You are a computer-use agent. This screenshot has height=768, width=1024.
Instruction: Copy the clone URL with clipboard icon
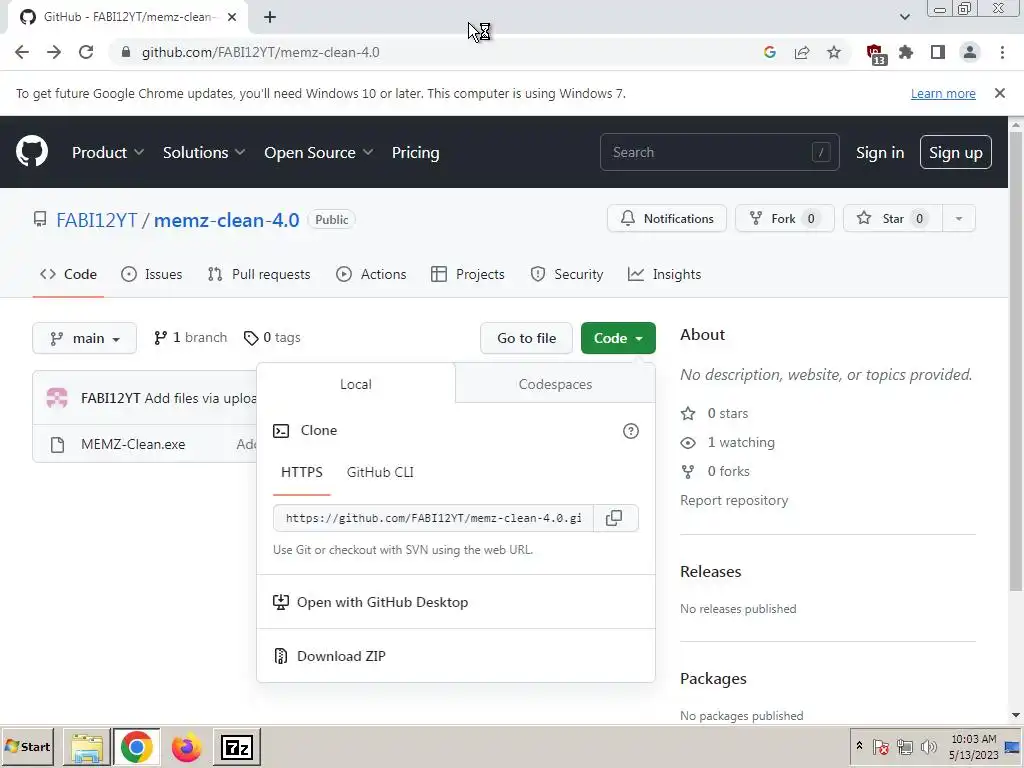point(614,518)
